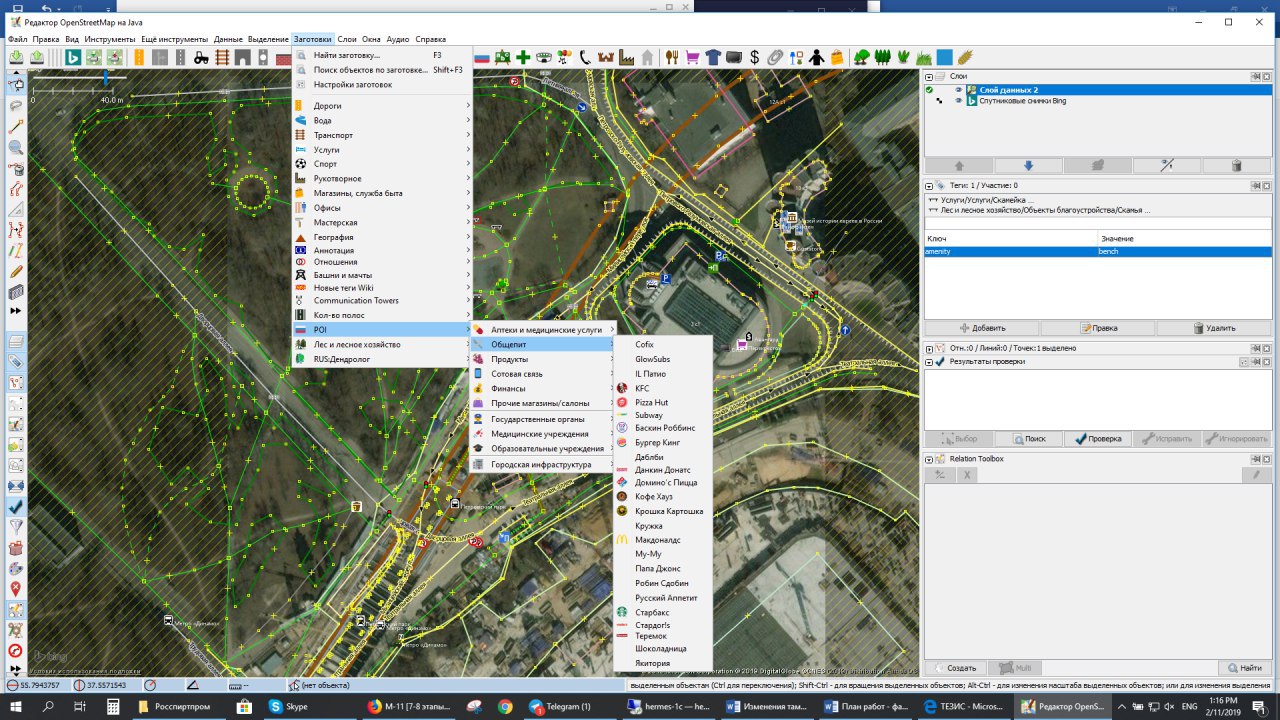Screen dimensions: 1280x720
Task: Click the blue map zoom slider handle
Action: [x=106, y=77]
